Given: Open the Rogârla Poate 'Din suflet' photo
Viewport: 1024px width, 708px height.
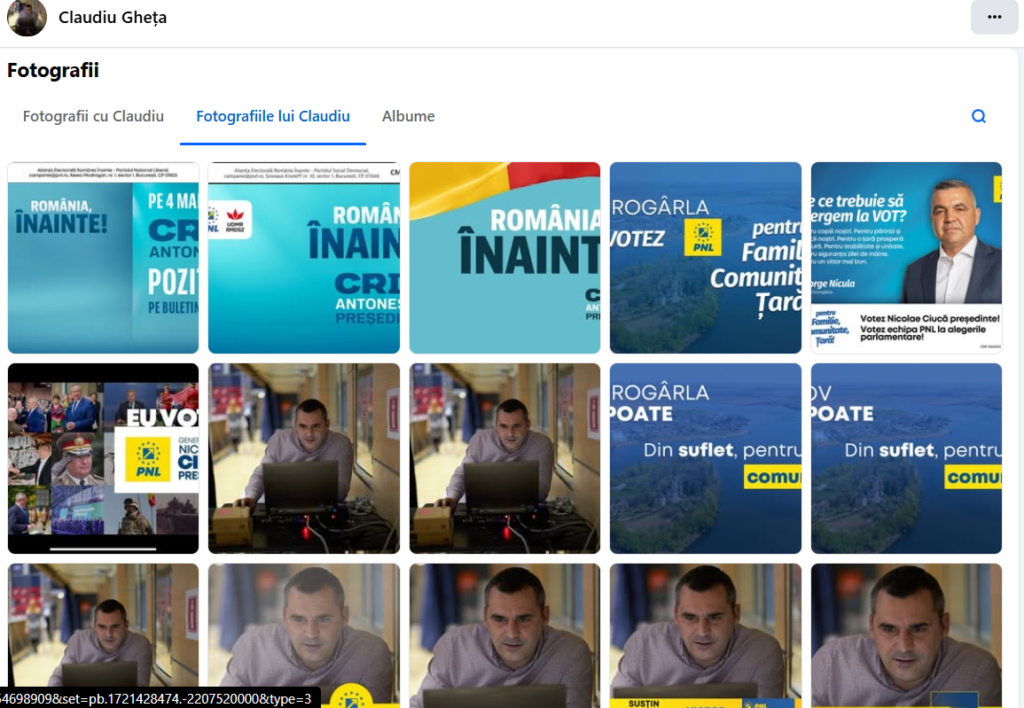Looking at the screenshot, I should point(705,459).
